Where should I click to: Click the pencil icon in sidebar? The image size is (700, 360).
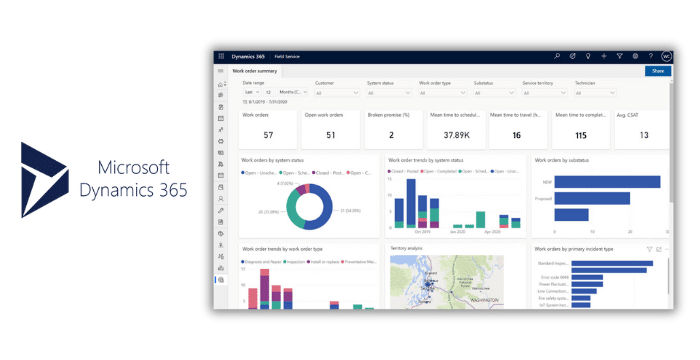221,210
